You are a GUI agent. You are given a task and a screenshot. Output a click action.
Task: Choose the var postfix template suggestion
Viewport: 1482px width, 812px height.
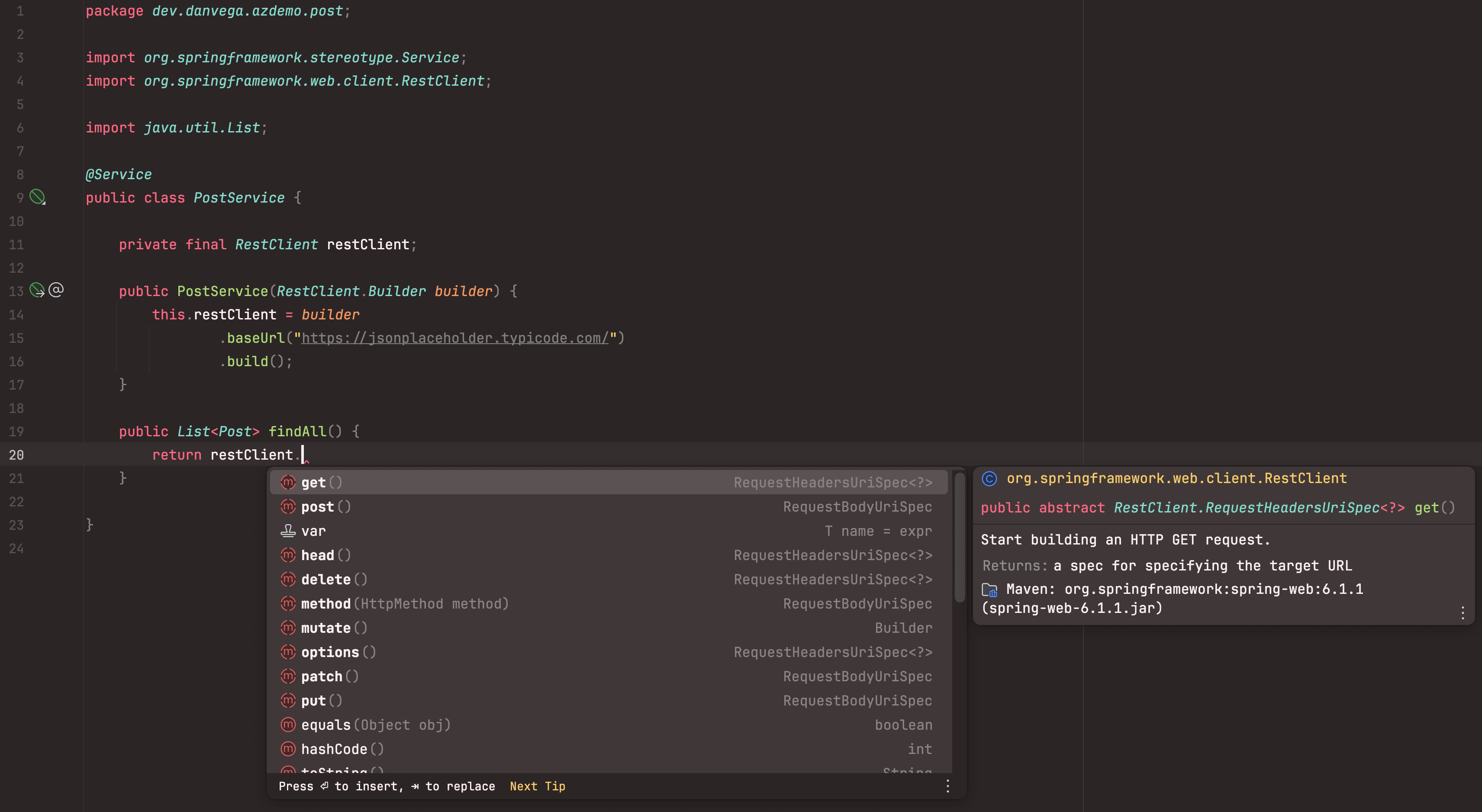(x=609, y=531)
